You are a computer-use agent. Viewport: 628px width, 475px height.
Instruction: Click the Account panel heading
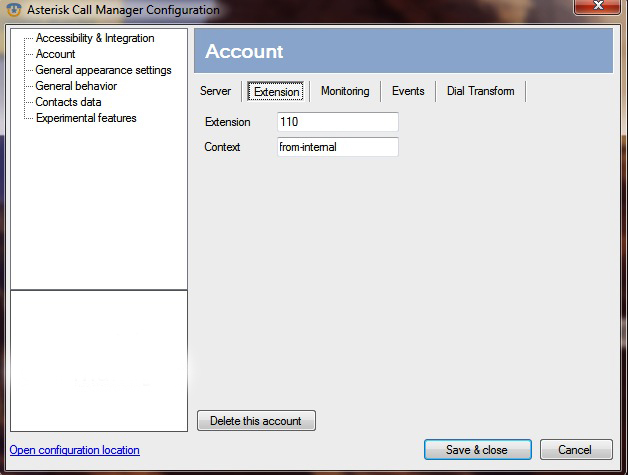pos(244,52)
